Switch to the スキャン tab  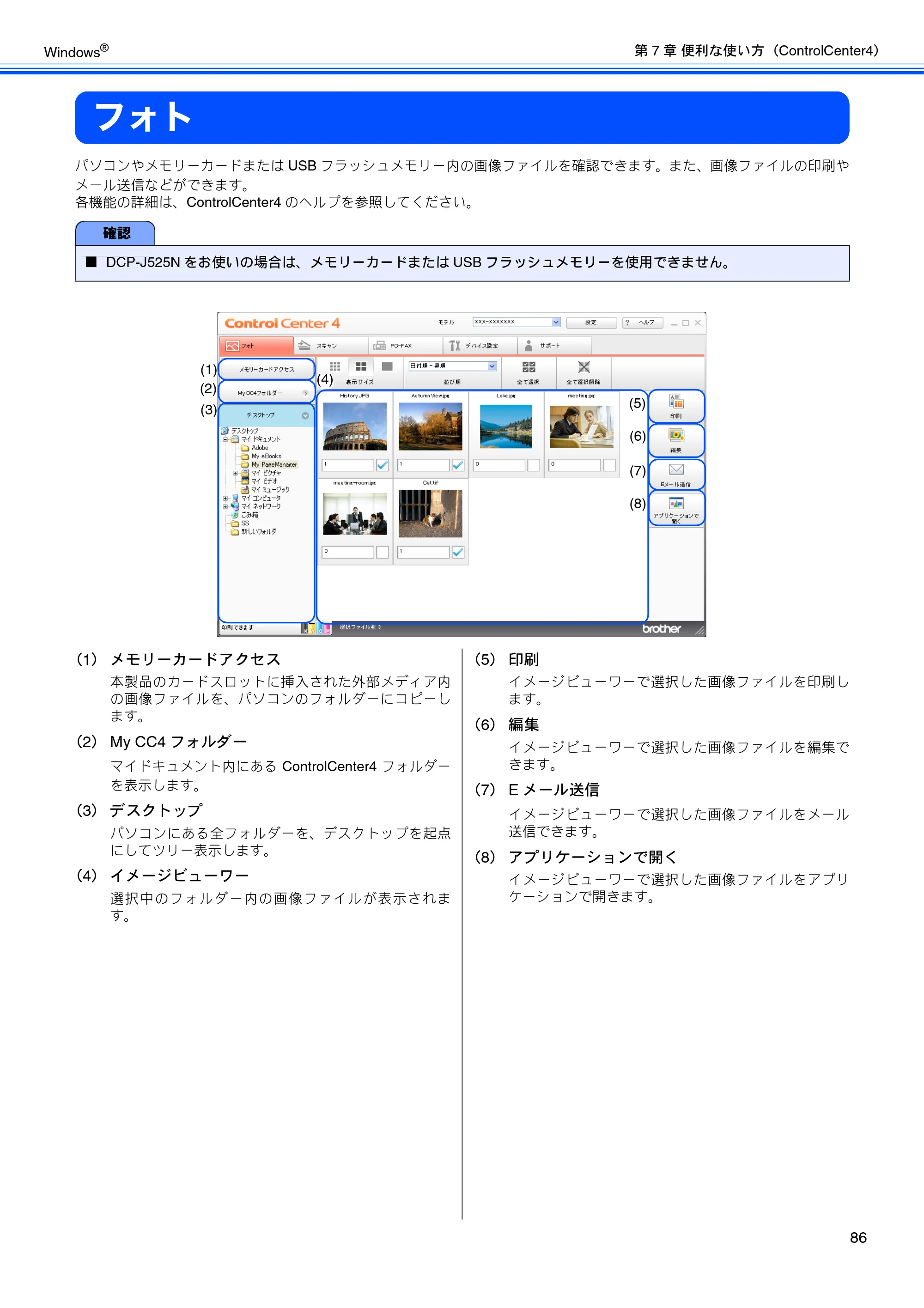[x=331, y=345]
